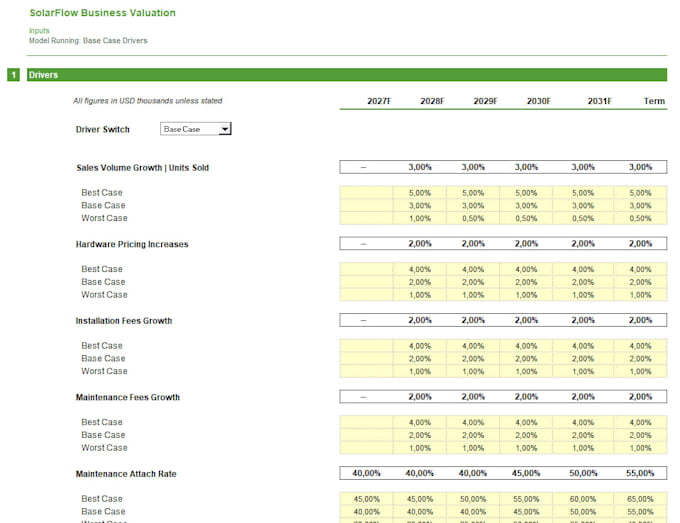Click Installation Fees Base Case 2028F cell 2,00%

419,359
